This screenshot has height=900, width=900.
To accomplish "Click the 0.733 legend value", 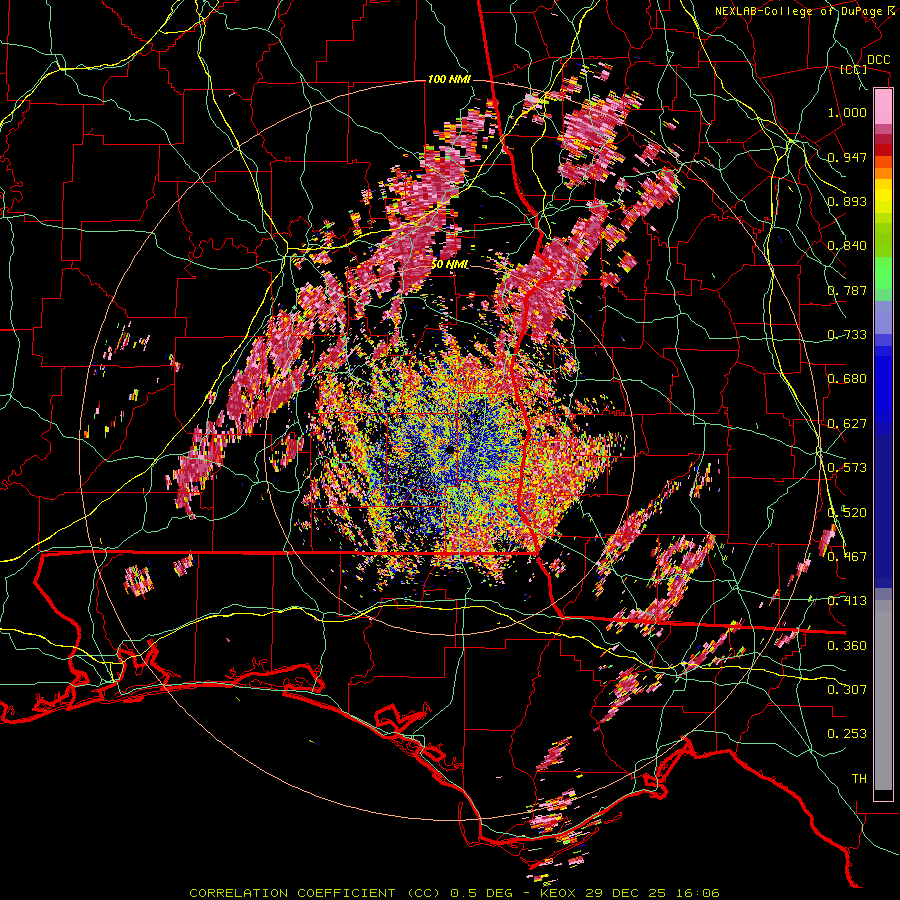I will [847, 335].
